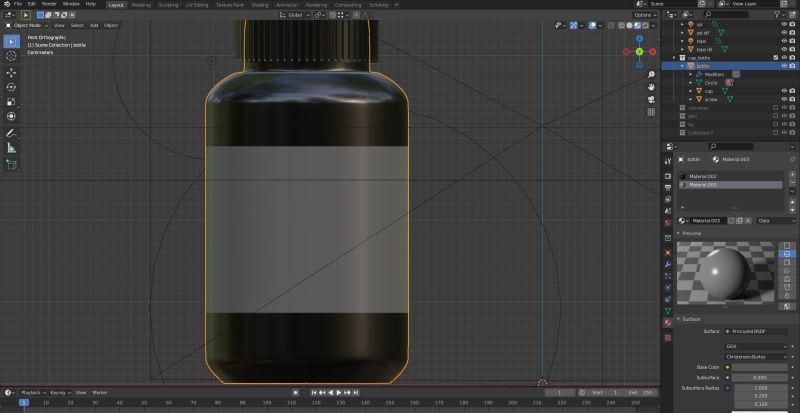
Task: Open the timeline Marker menu
Action: tap(100, 393)
